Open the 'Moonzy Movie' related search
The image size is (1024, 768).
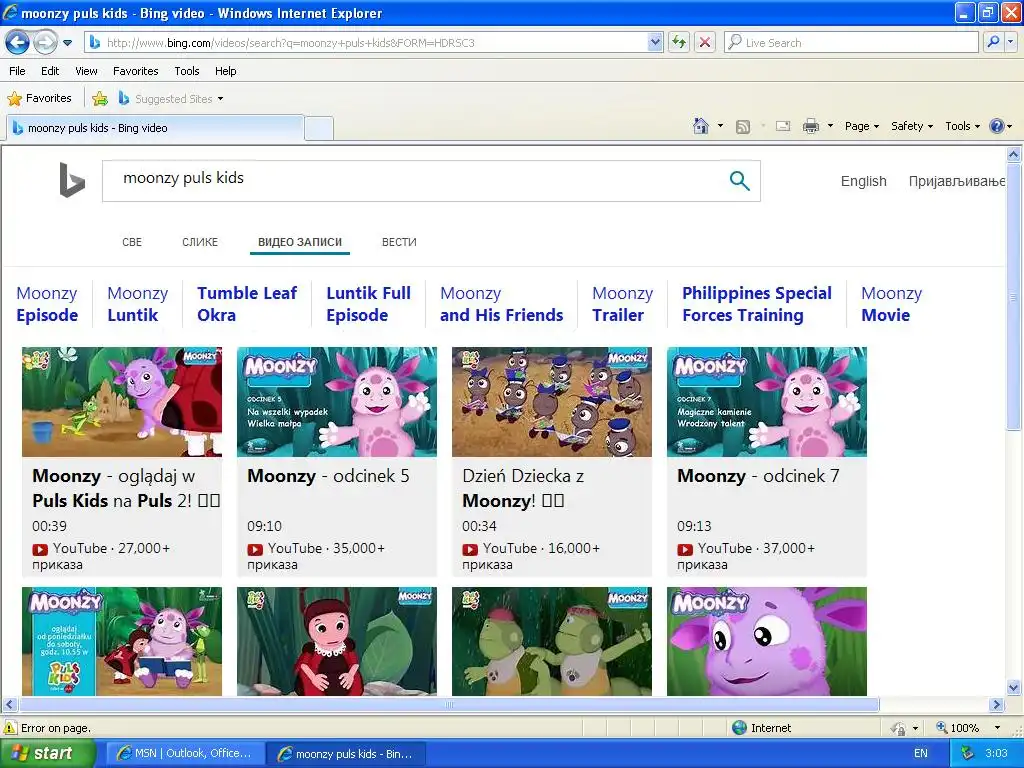point(891,304)
